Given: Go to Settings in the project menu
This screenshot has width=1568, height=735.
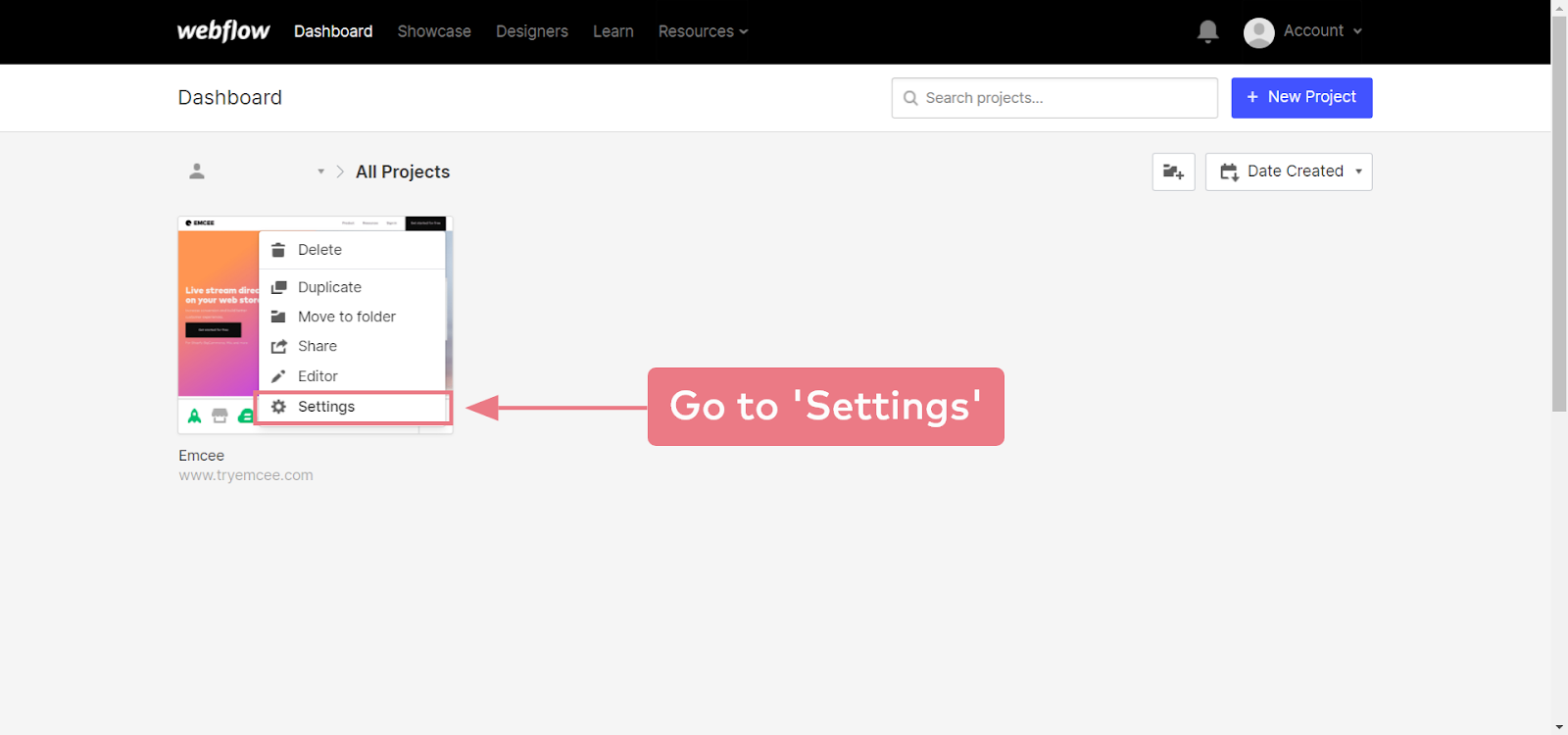Looking at the screenshot, I should tap(326, 407).
